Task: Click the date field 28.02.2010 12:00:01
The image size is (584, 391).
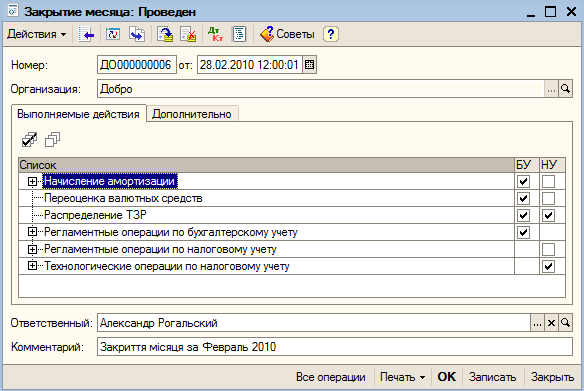Action: click(x=250, y=65)
